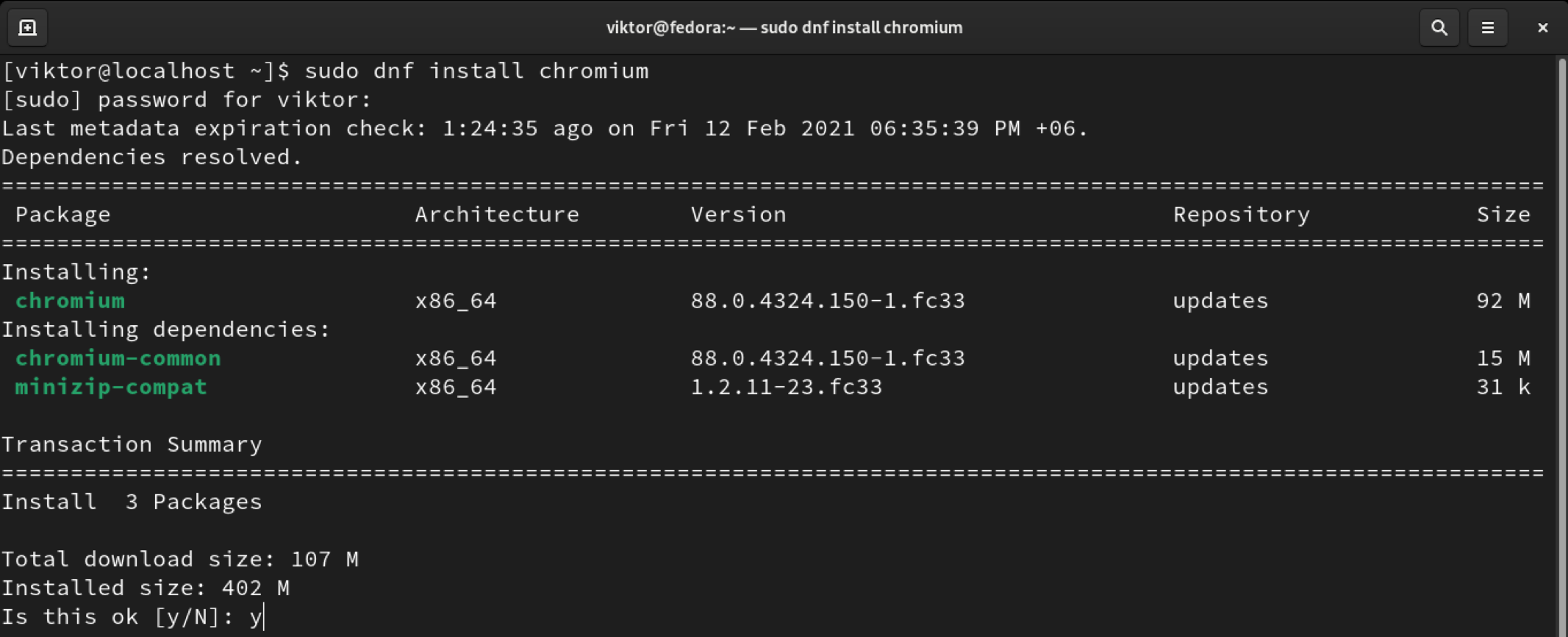Click the vertical scrollbar on right edge

click(x=1560, y=346)
